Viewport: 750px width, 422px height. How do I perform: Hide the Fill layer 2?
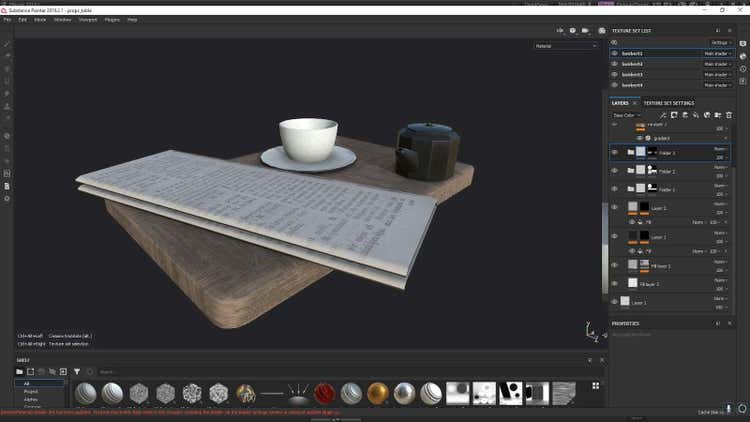[x=615, y=284]
